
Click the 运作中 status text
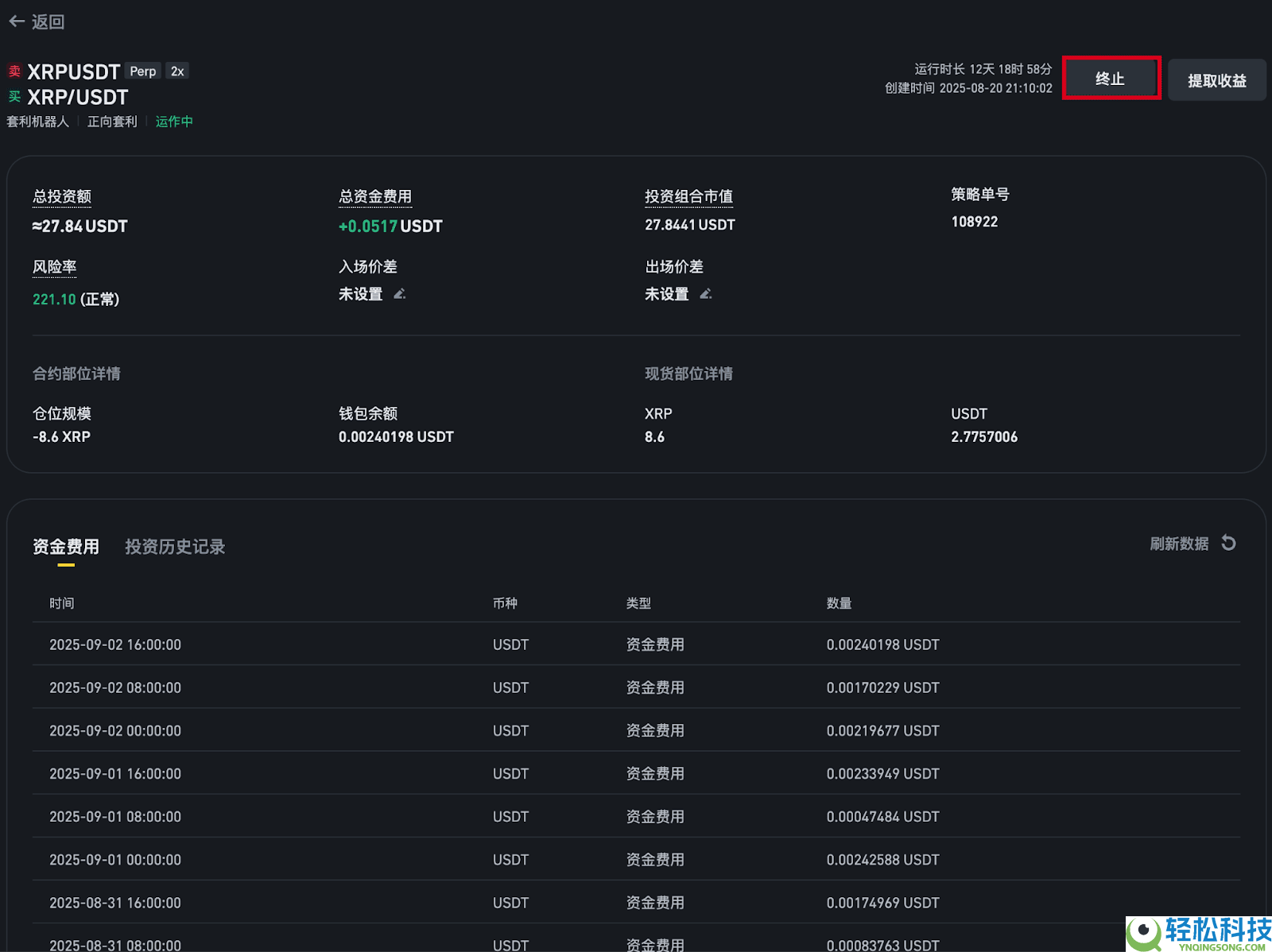[174, 121]
